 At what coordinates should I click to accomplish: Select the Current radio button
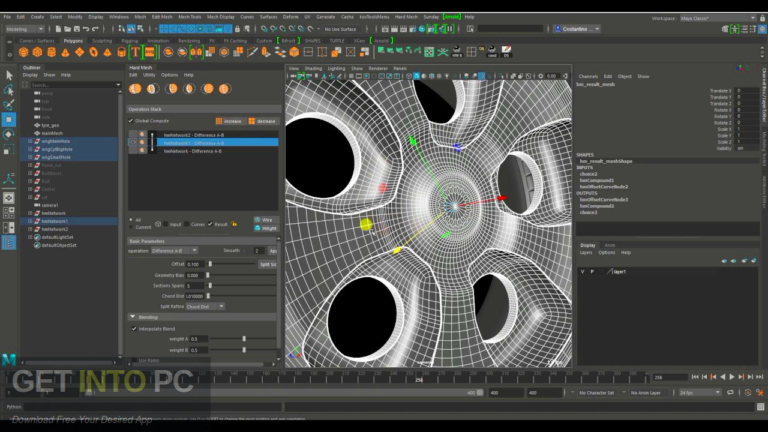click(131, 227)
